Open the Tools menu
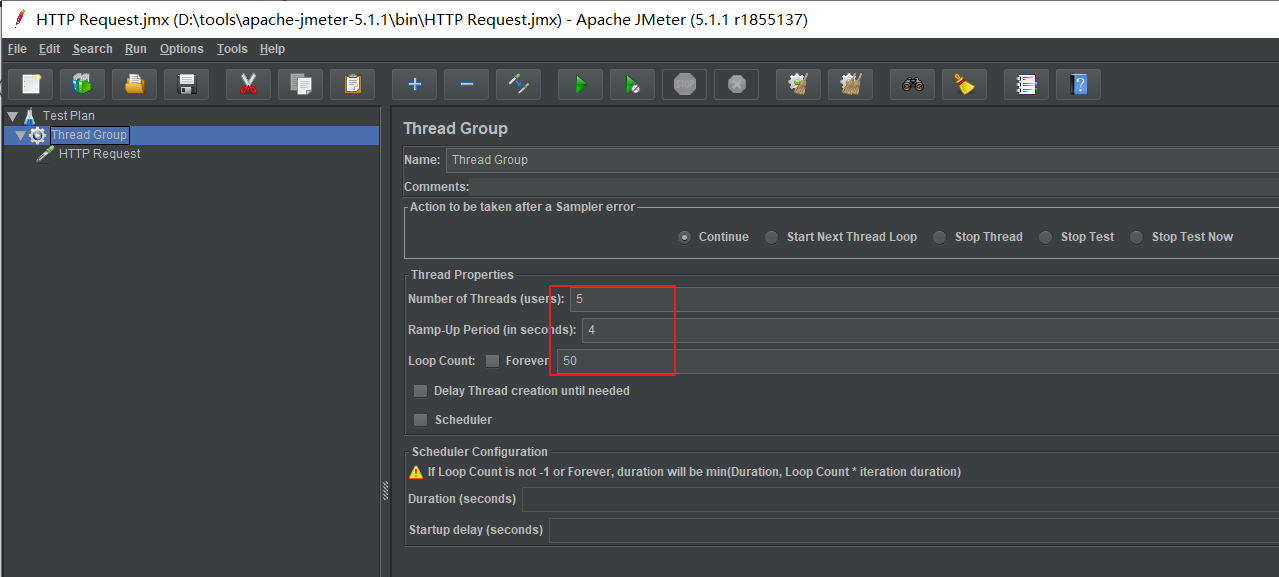 point(232,49)
